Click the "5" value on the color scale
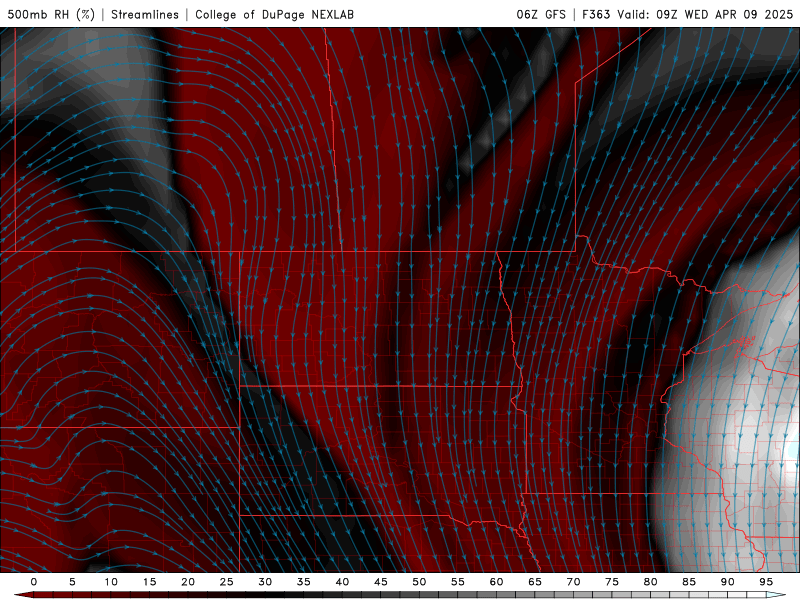This screenshot has width=800, height=600. point(72,582)
